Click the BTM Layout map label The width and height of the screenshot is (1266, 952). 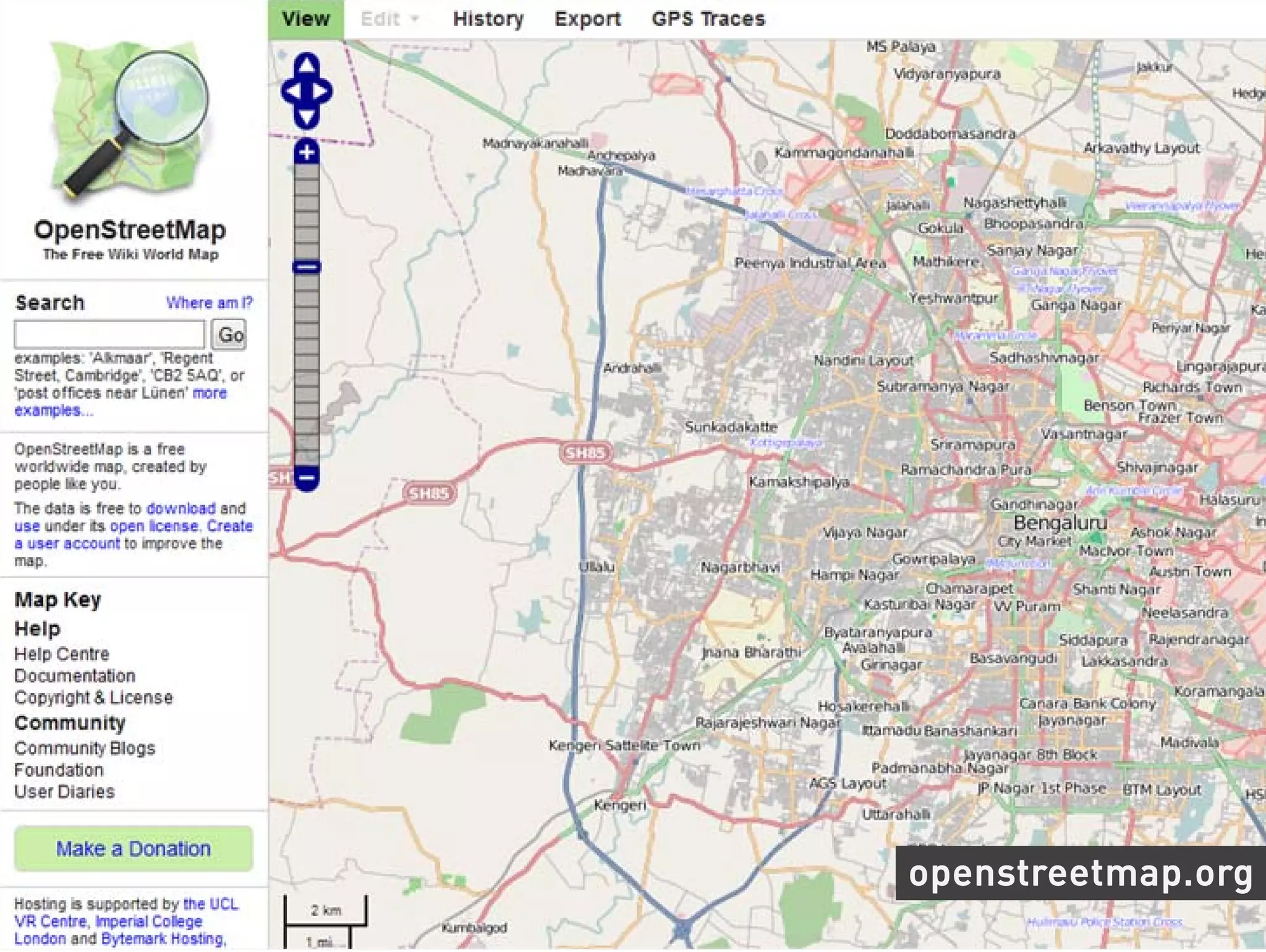coord(1162,790)
